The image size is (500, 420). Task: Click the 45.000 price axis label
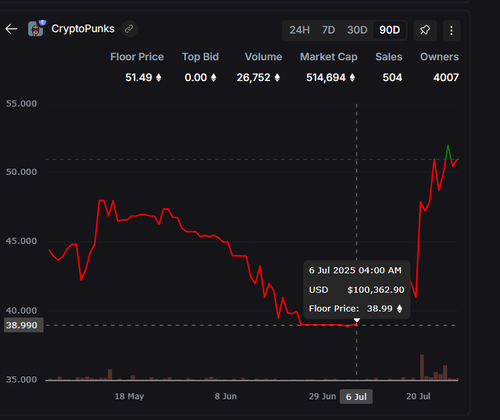click(21, 241)
